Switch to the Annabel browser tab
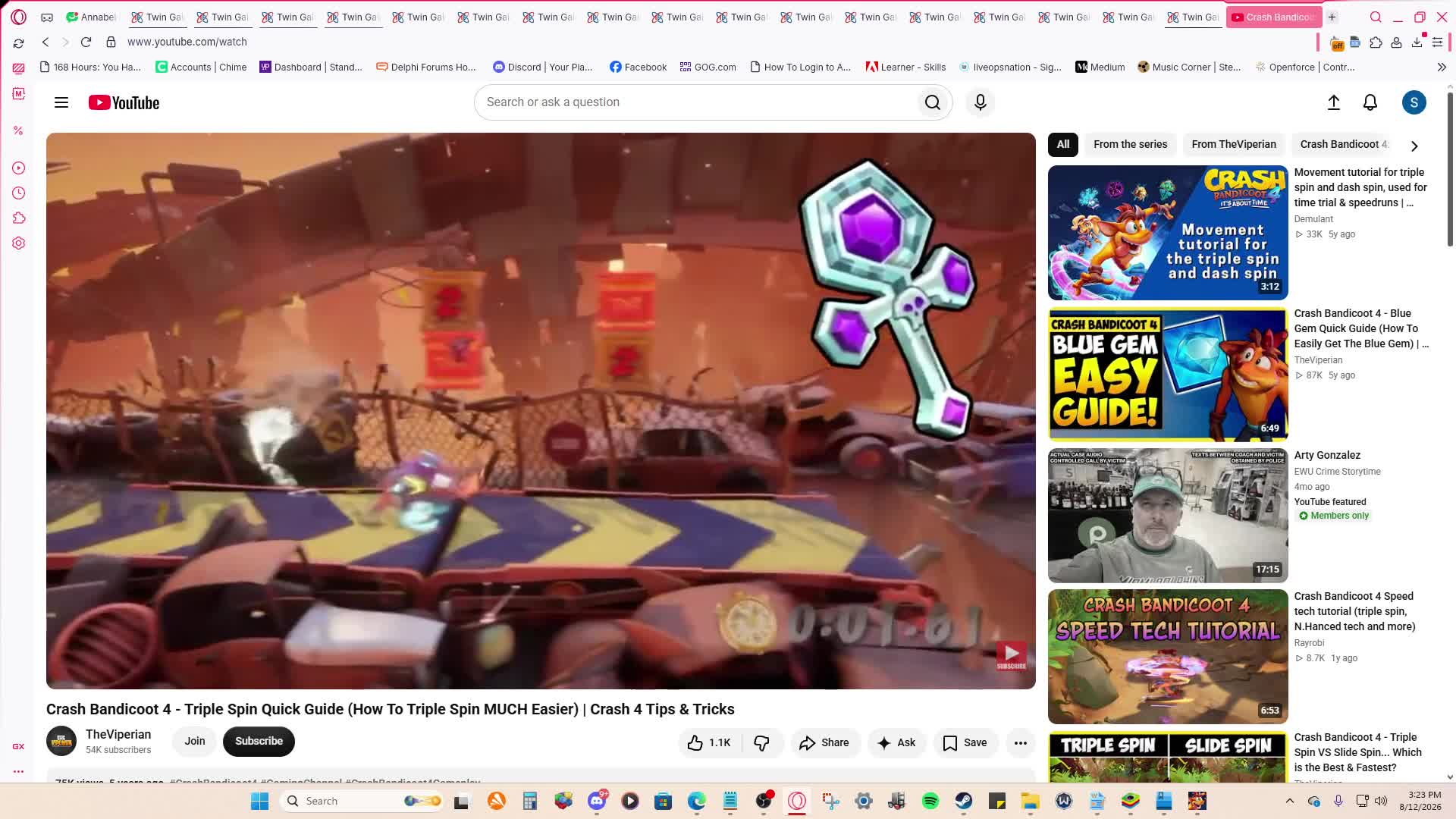This screenshot has width=1456, height=819. click(x=91, y=17)
